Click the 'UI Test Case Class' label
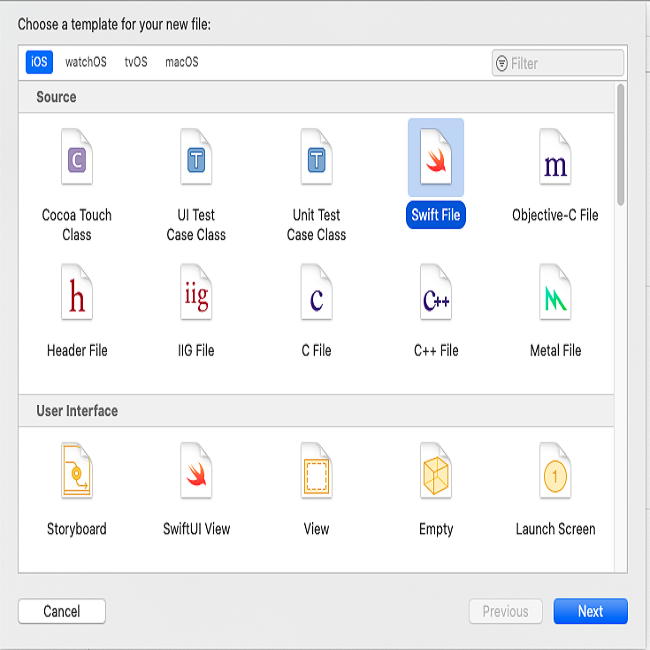The image size is (650, 650). click(x=196, y=225)
